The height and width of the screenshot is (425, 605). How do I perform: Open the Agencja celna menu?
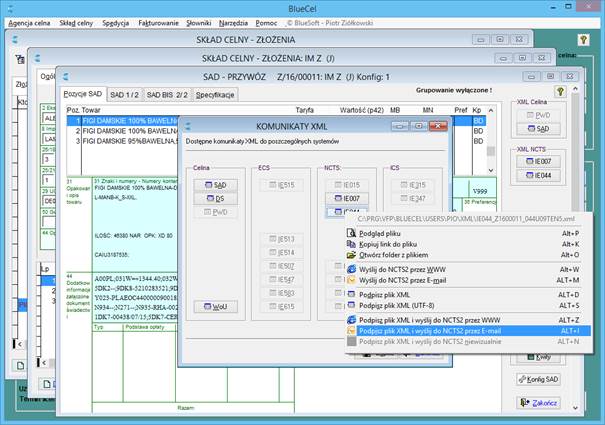coord(29,23)
